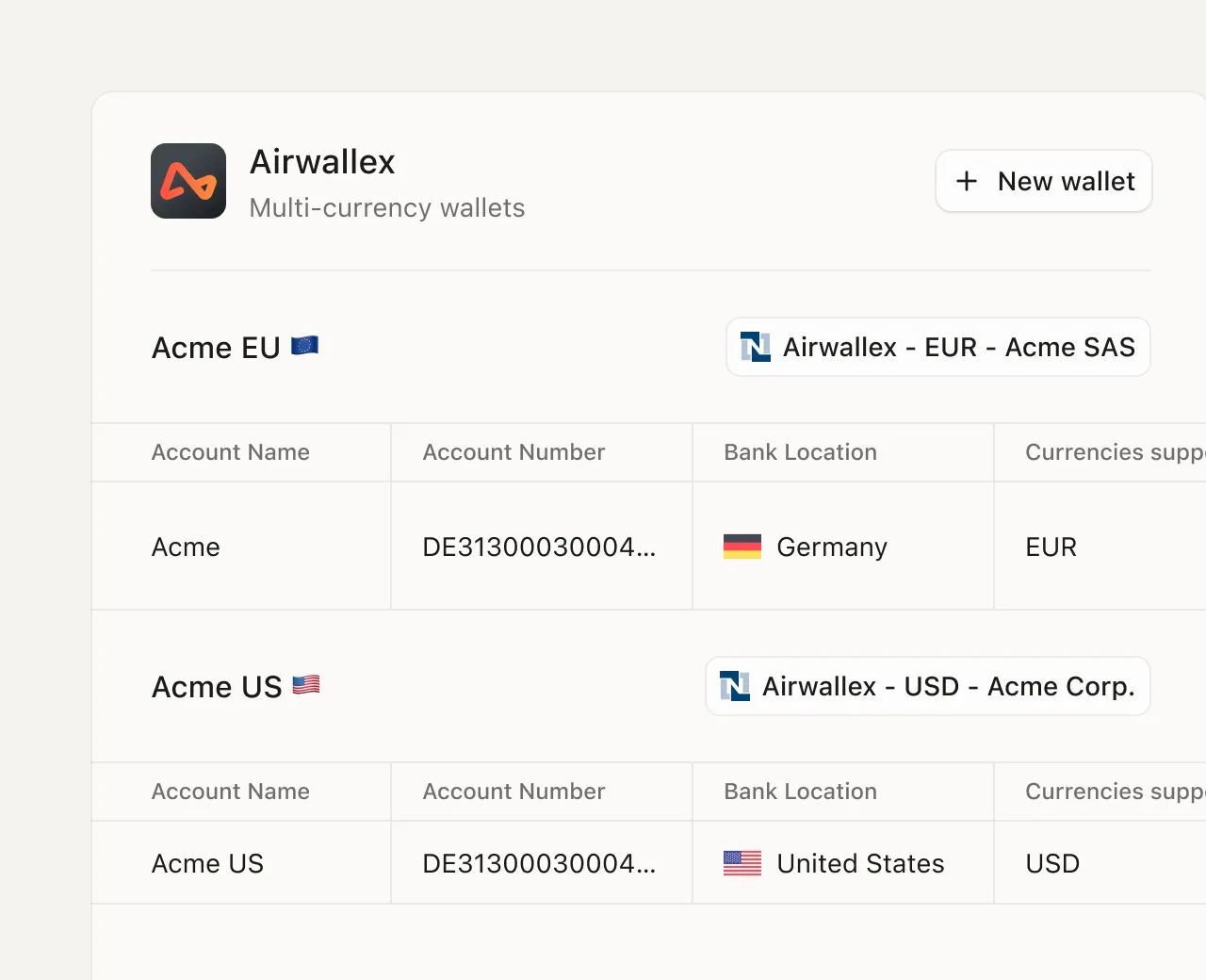Screen dimensions: 1206x980
Task: Click the Airwallex app logo icon
Action: pyautogui.click(x=188, y=181)
